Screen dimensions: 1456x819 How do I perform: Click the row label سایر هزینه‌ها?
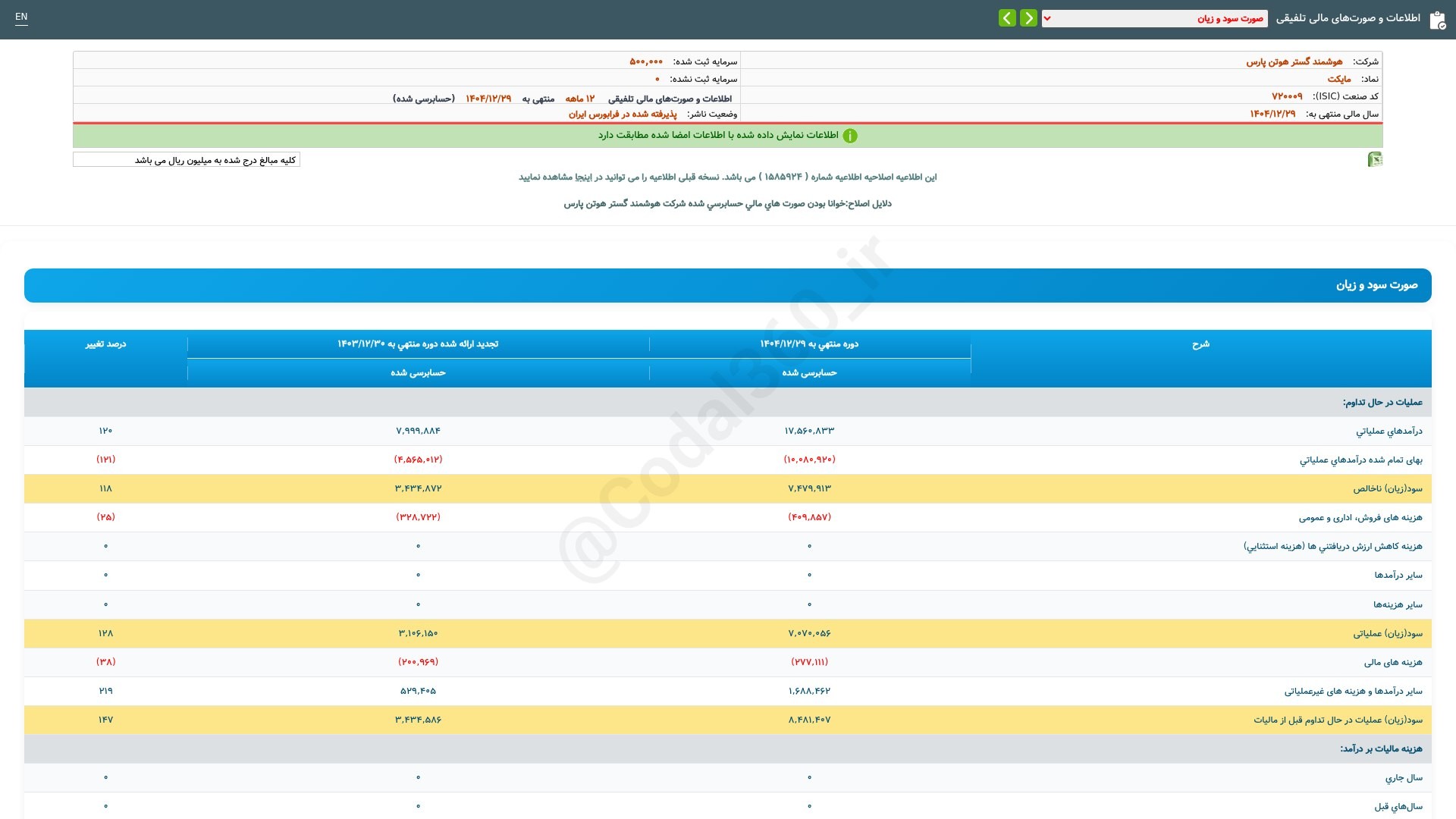point(1398,605)
